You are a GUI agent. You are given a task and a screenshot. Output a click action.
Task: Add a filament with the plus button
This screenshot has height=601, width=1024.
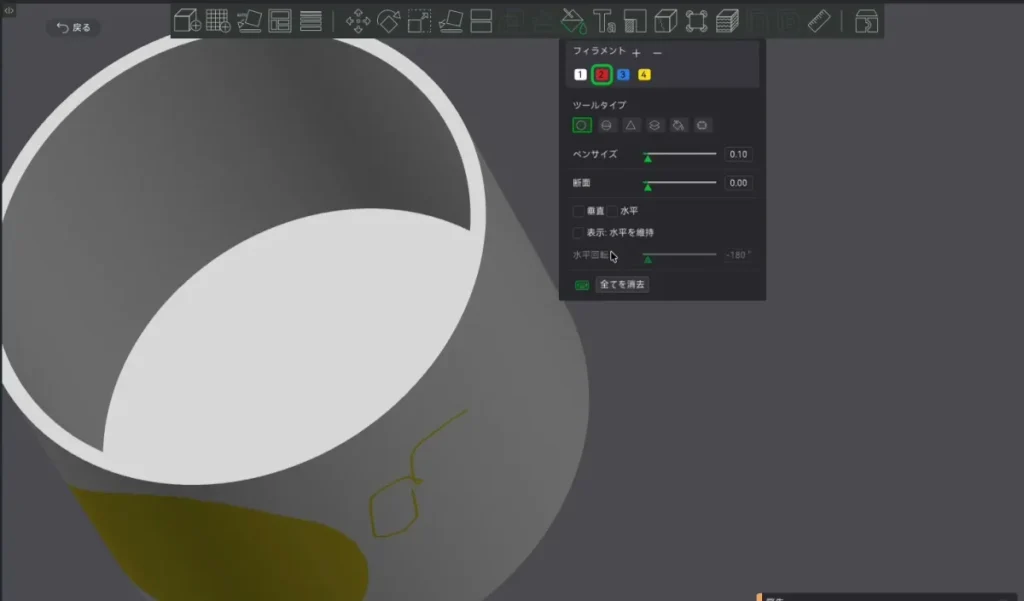pyautogui.click(x=636, y=52)
